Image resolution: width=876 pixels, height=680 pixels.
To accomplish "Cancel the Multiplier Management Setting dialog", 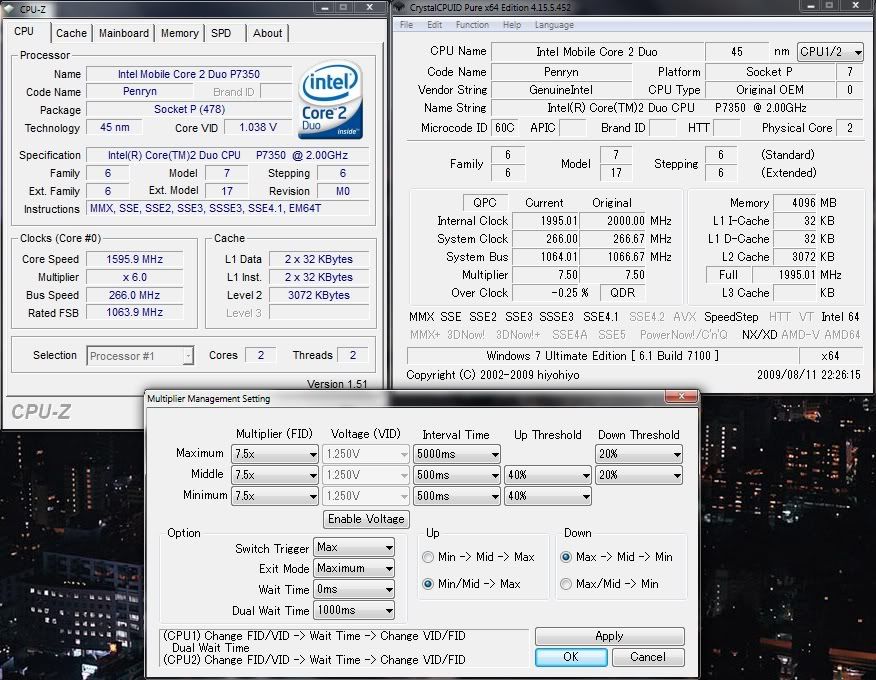I will [648, 657].
